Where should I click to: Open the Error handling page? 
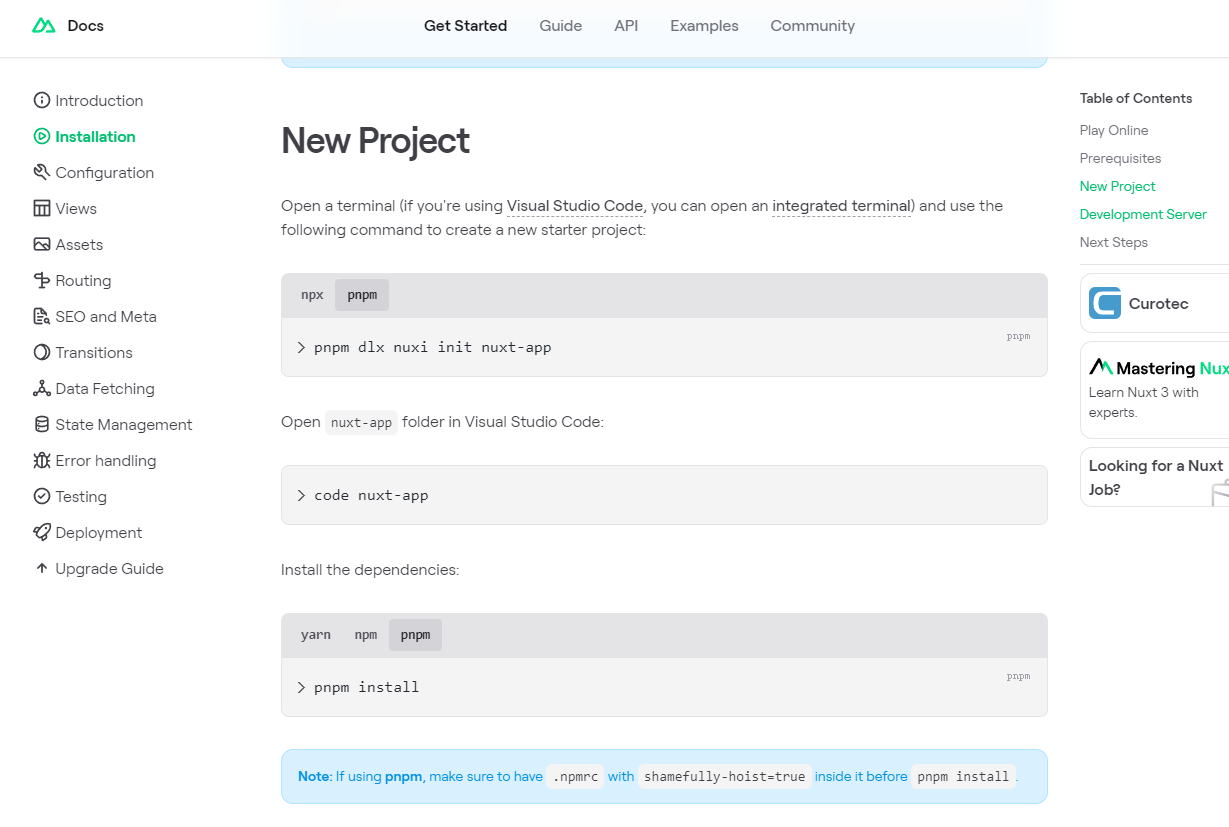pos(106,460)
